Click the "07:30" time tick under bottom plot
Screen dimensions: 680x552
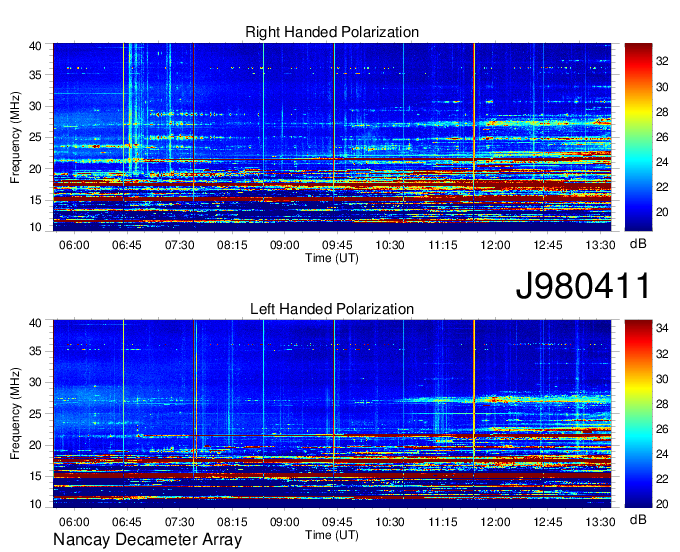tap(180, 522)
